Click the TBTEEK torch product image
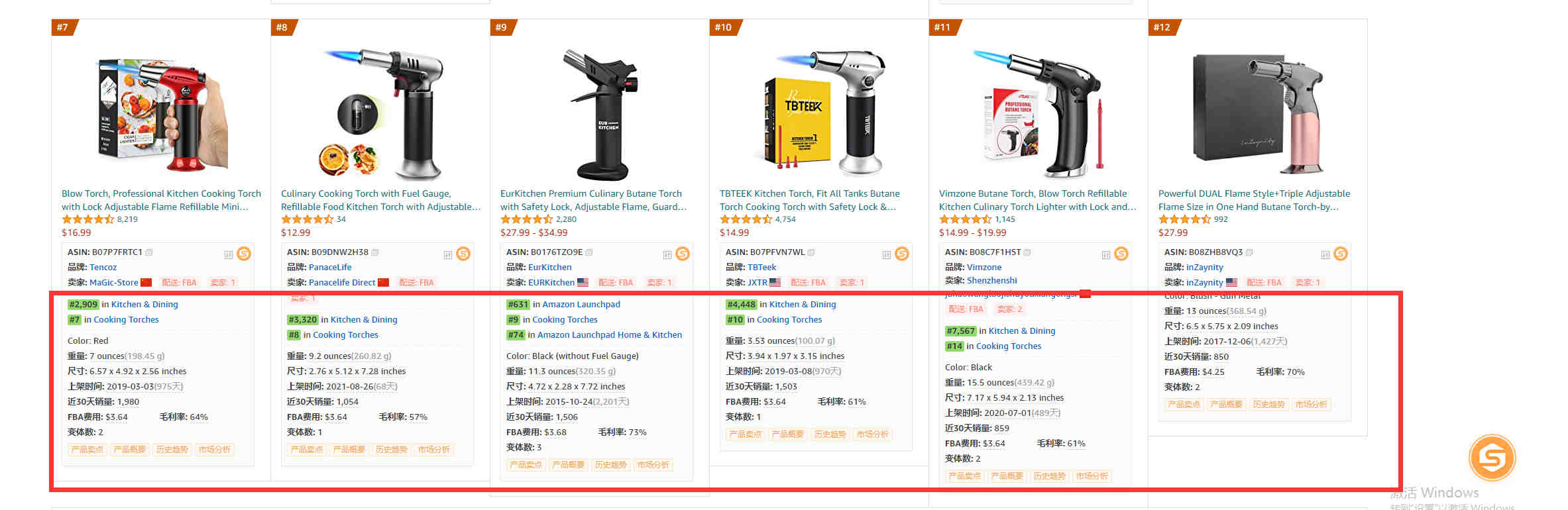Viewport: 1568px width, 510px height. tap(819, 113)
